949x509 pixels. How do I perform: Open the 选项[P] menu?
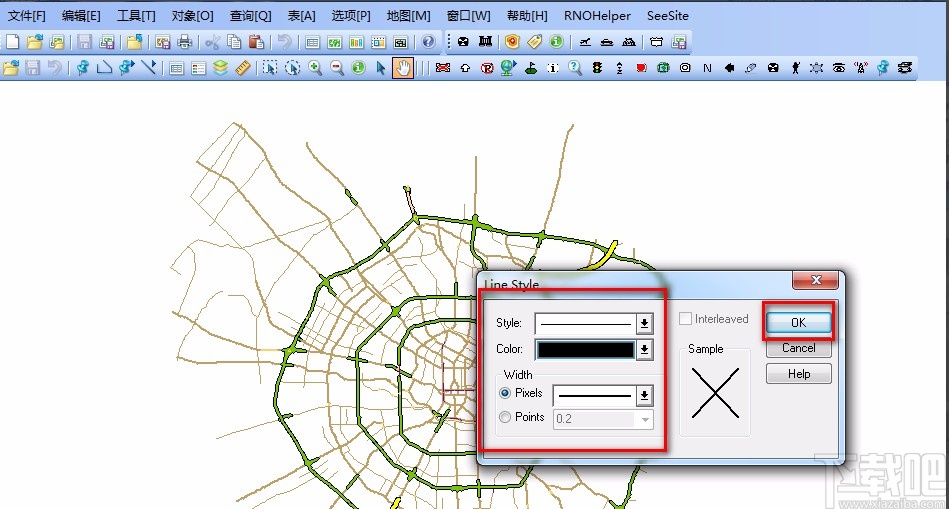351,16
